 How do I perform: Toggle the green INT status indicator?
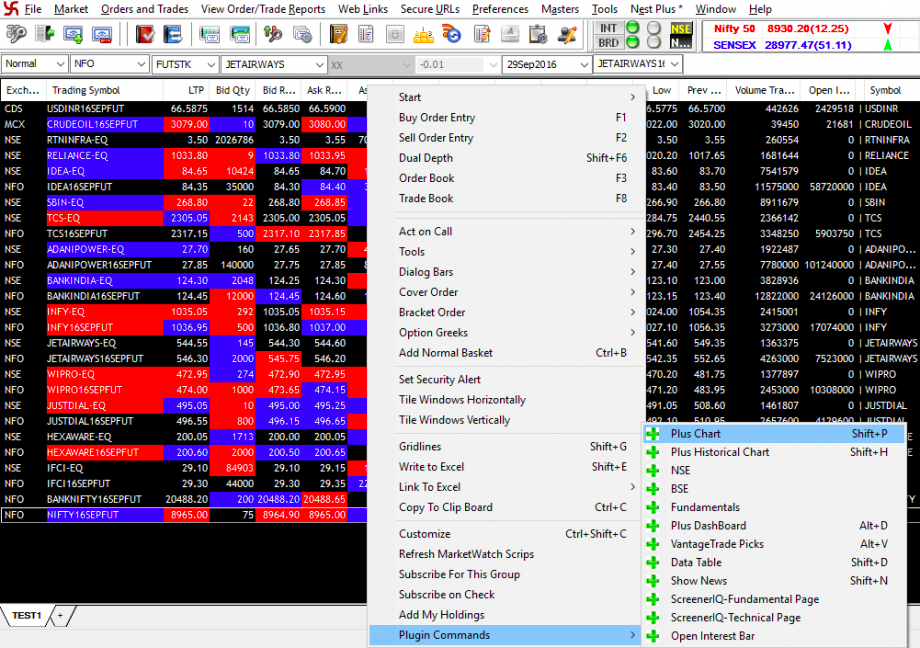(x=632, y=28)
